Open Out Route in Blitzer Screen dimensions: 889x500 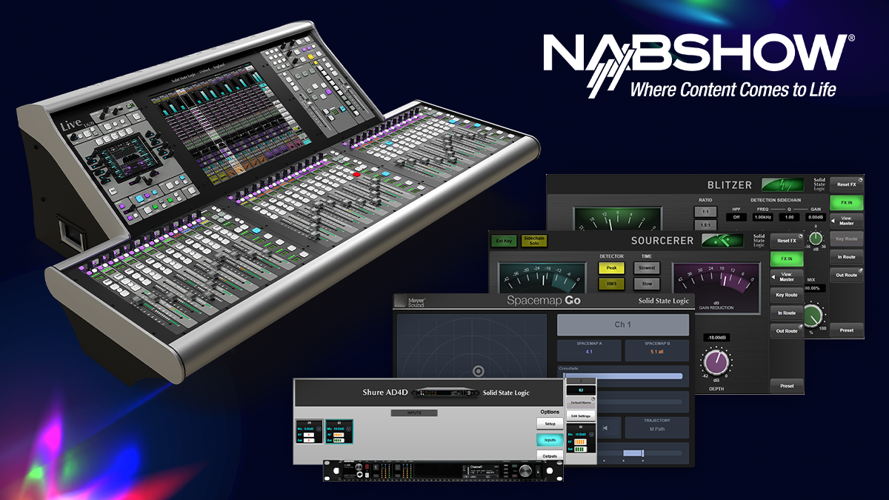[x=846, y=275]
